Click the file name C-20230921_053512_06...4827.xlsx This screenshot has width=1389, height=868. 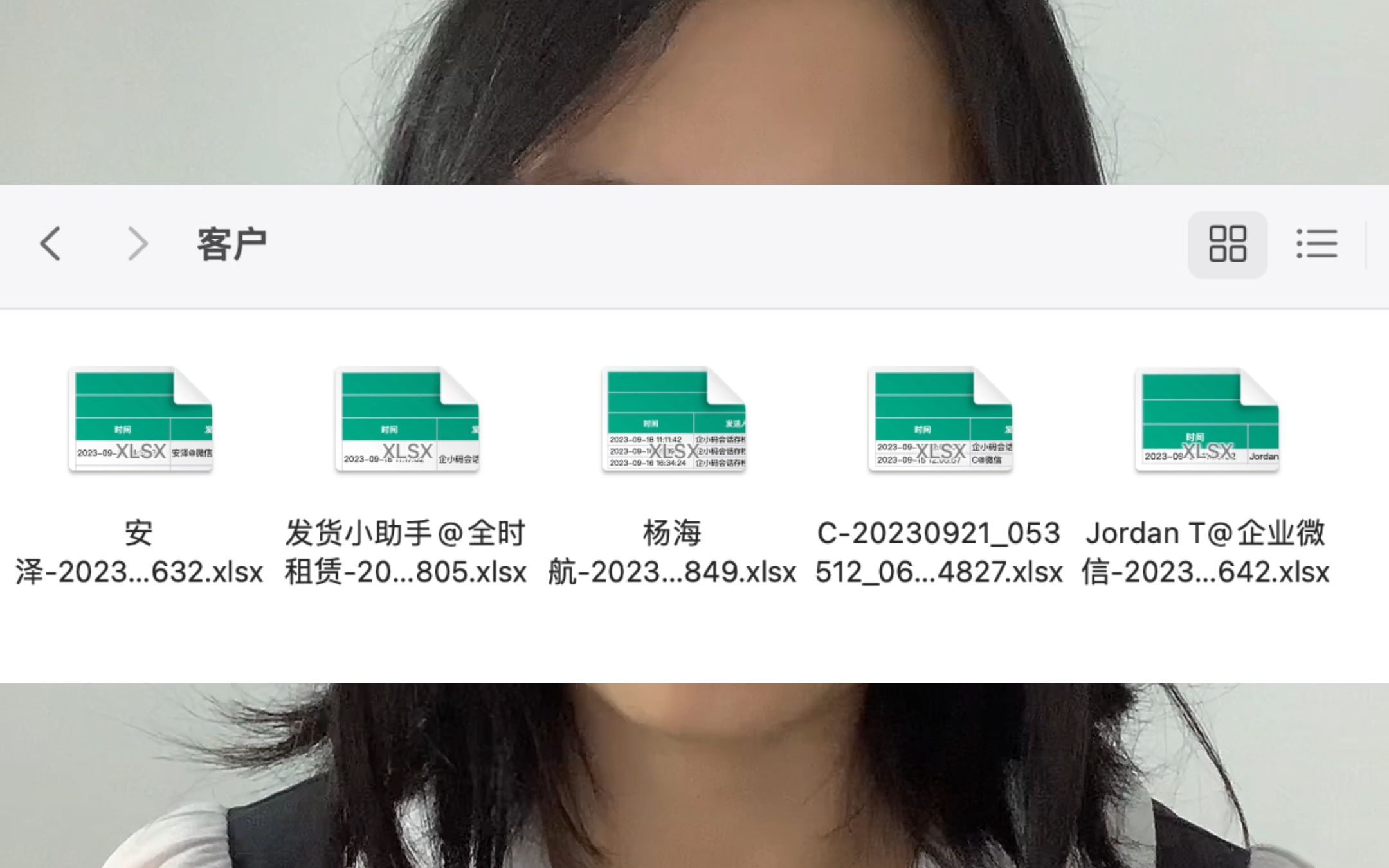939,552
